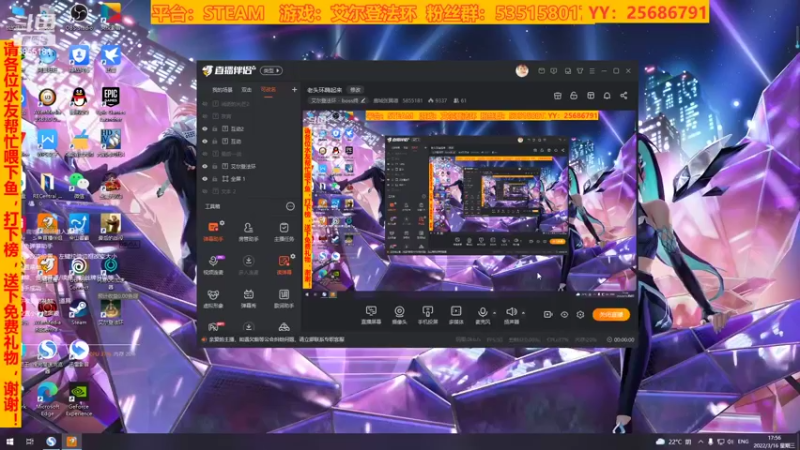Open Windows Start menu
This screenshot has height=450, width=800.
point(9,441)
